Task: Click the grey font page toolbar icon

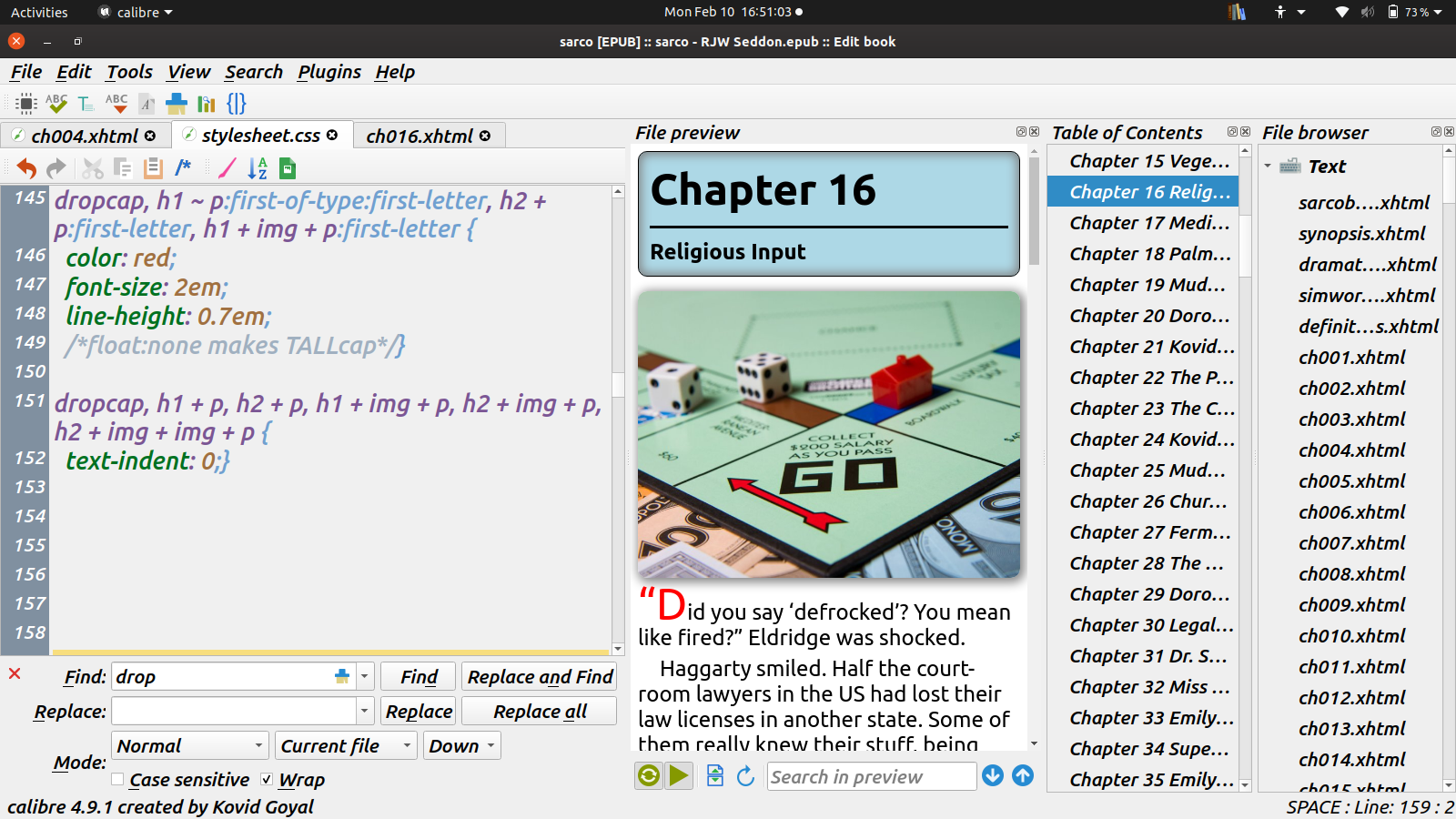Action: (147, 103)
